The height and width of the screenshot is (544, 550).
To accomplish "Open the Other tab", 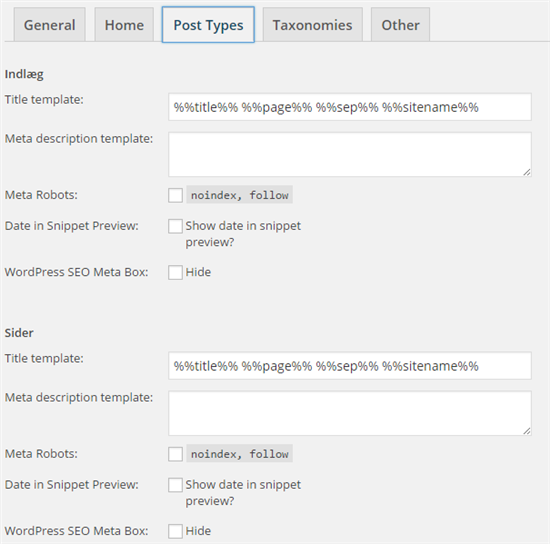I will (400, 25).
